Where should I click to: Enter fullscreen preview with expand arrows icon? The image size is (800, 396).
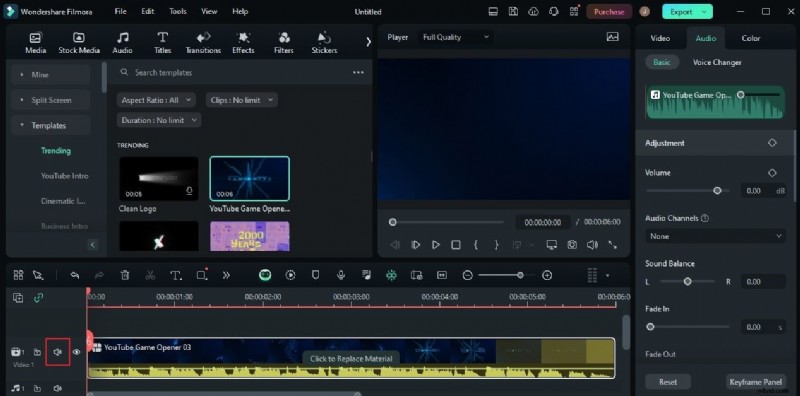click(612, 245)
